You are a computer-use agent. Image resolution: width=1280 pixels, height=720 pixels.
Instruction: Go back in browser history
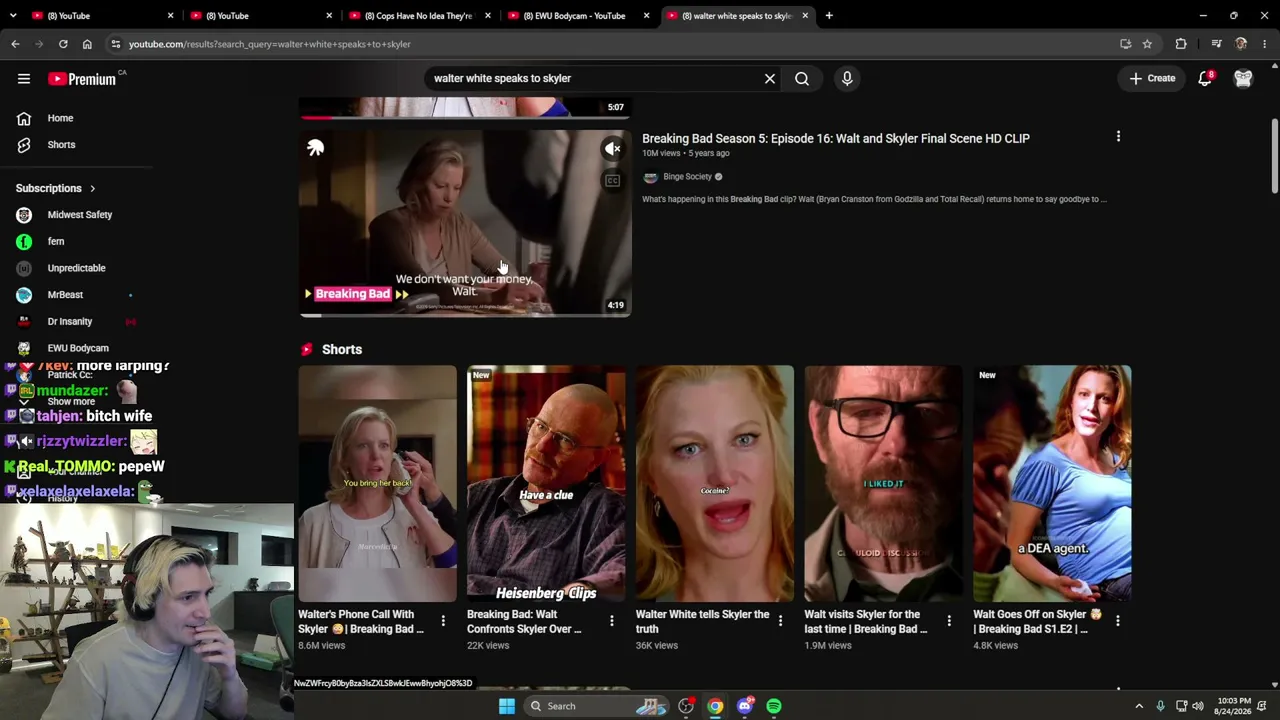pos(16,44)
